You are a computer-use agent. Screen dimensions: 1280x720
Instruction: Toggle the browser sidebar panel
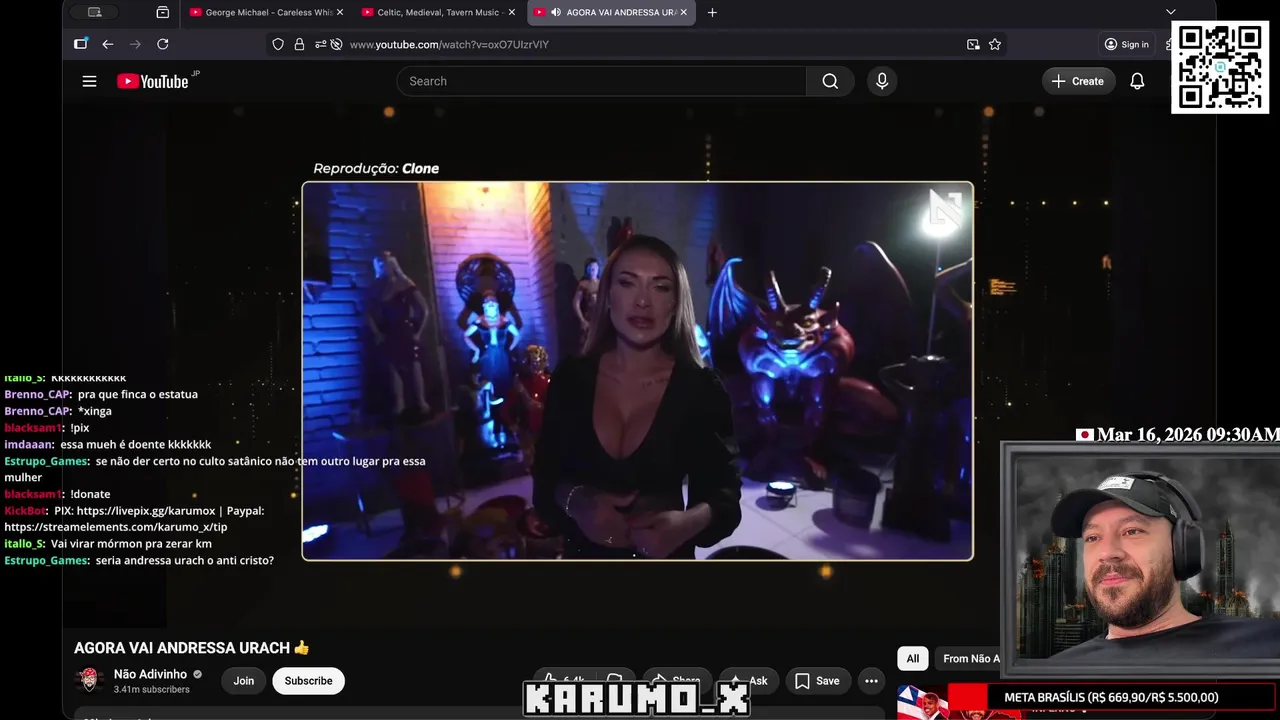81,44
